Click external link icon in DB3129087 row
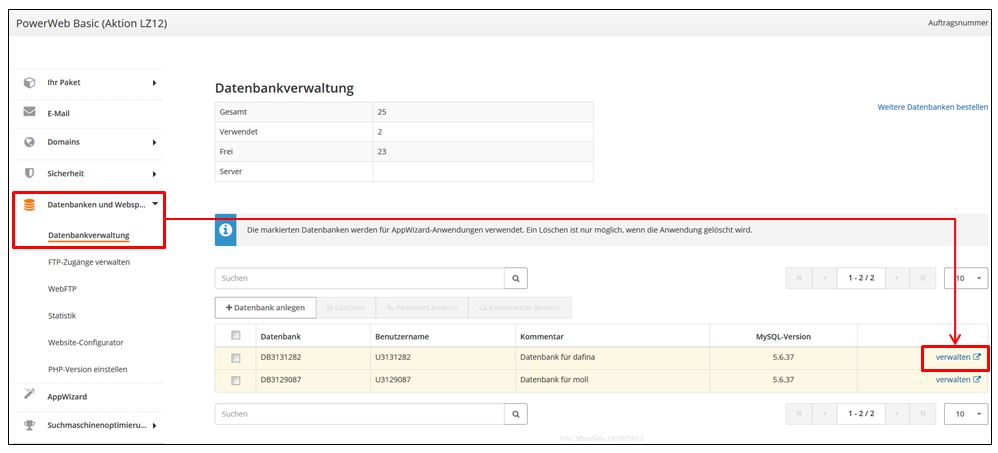This screenshot has width=998, height=453. (977, 379)
